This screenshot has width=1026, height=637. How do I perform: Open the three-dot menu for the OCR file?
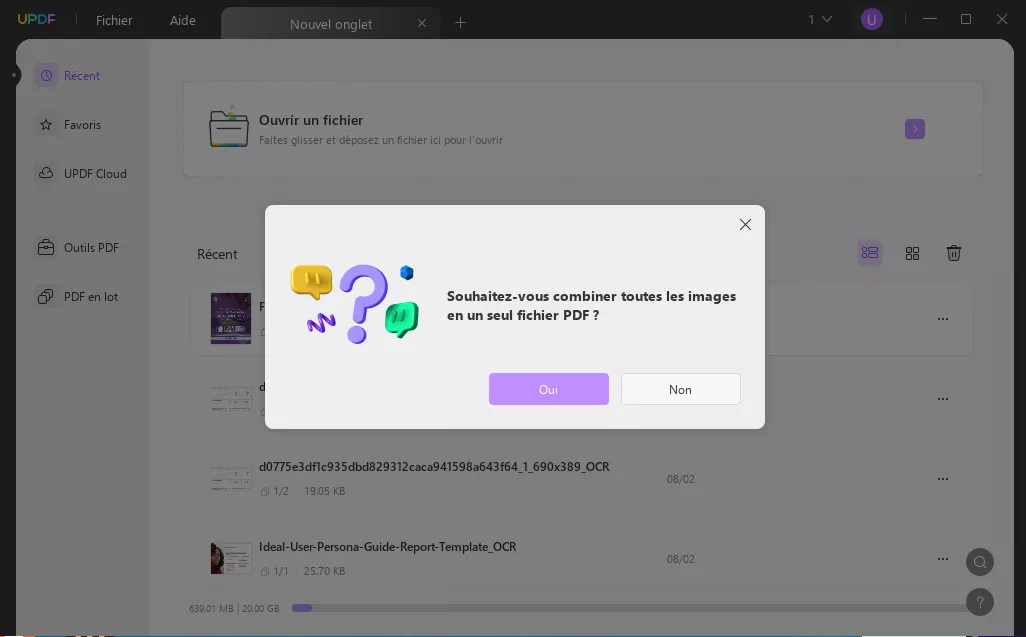click(x=943, y=479)
